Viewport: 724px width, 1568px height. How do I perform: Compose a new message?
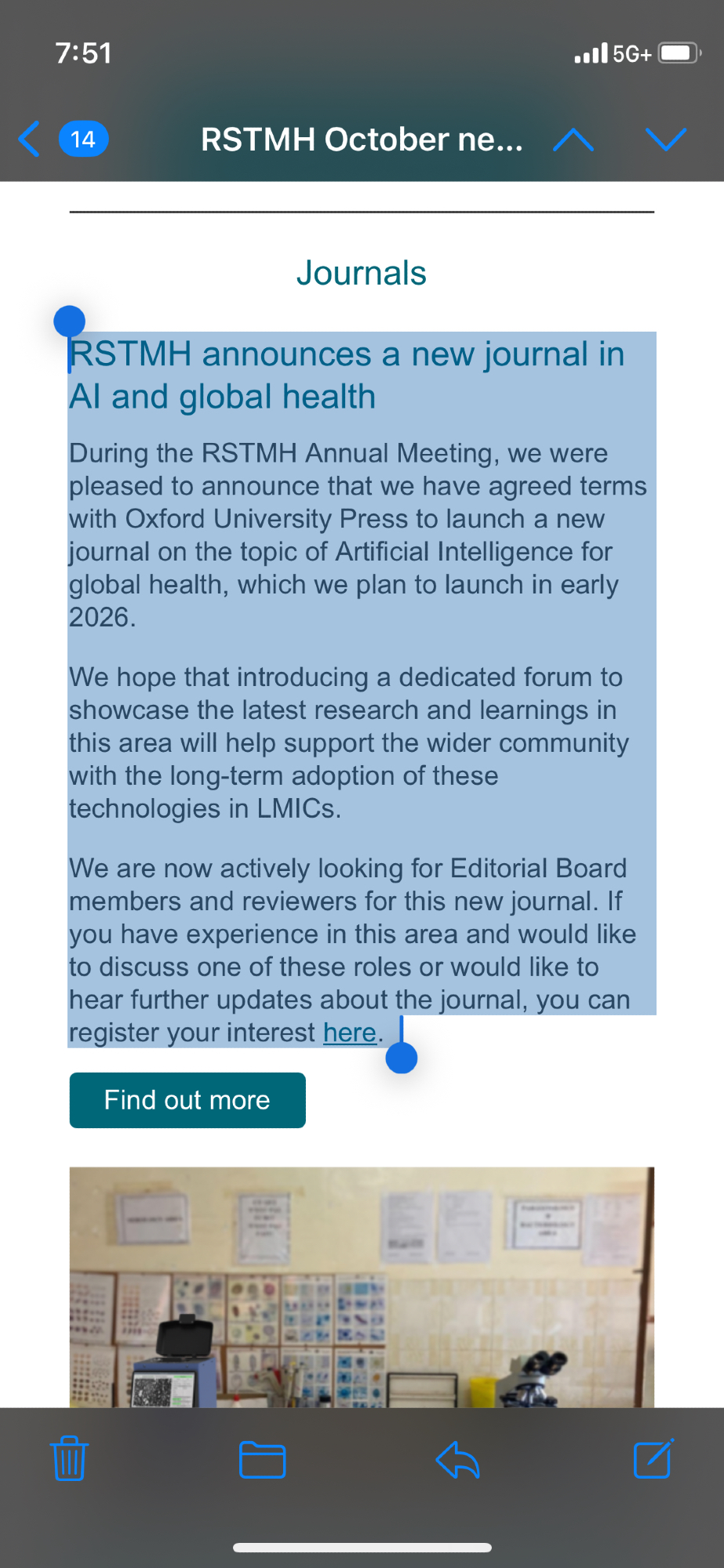pos(653,1459)
